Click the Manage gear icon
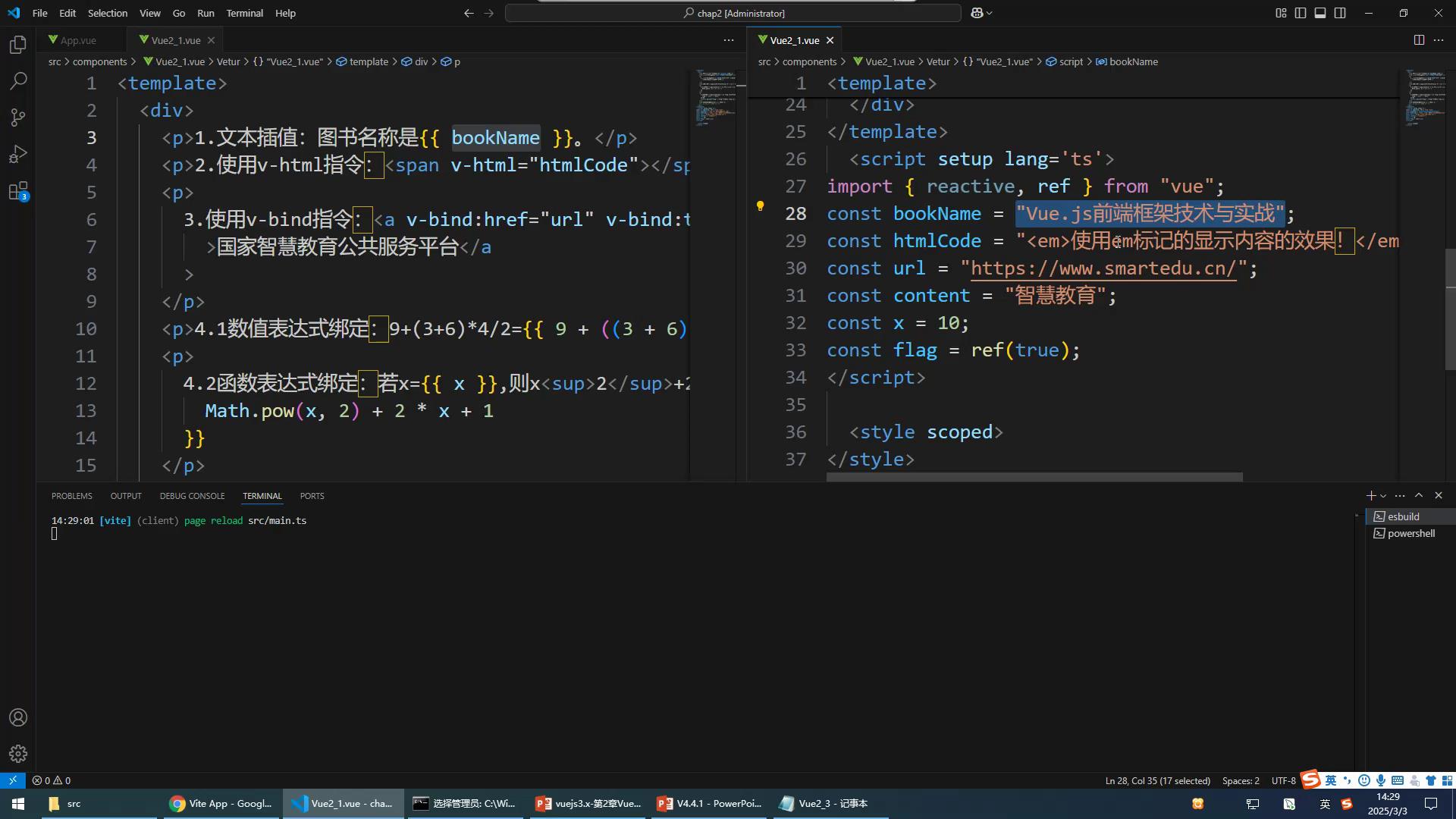Viewport: 1456px width, 819px height. pyautogui.click(x=18, y=754)
